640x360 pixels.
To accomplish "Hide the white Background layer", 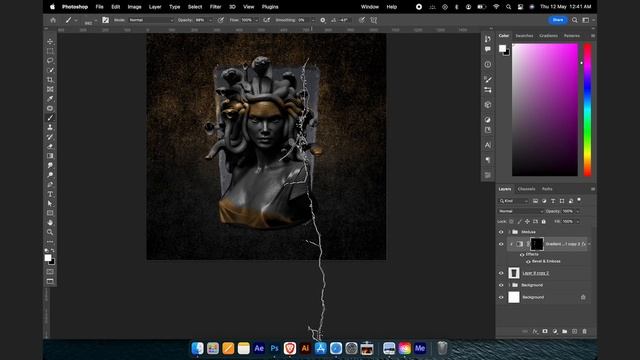I will click(x=501, y=297).
